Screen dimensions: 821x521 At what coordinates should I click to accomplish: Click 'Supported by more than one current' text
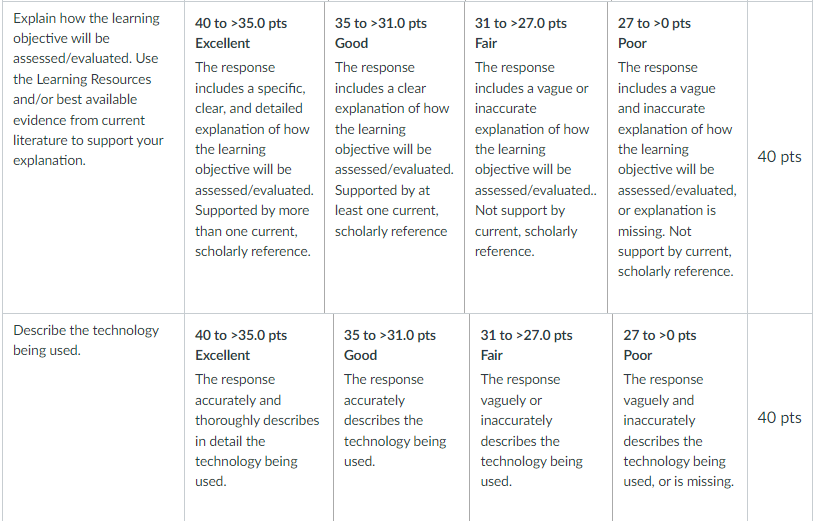[252, 231]
